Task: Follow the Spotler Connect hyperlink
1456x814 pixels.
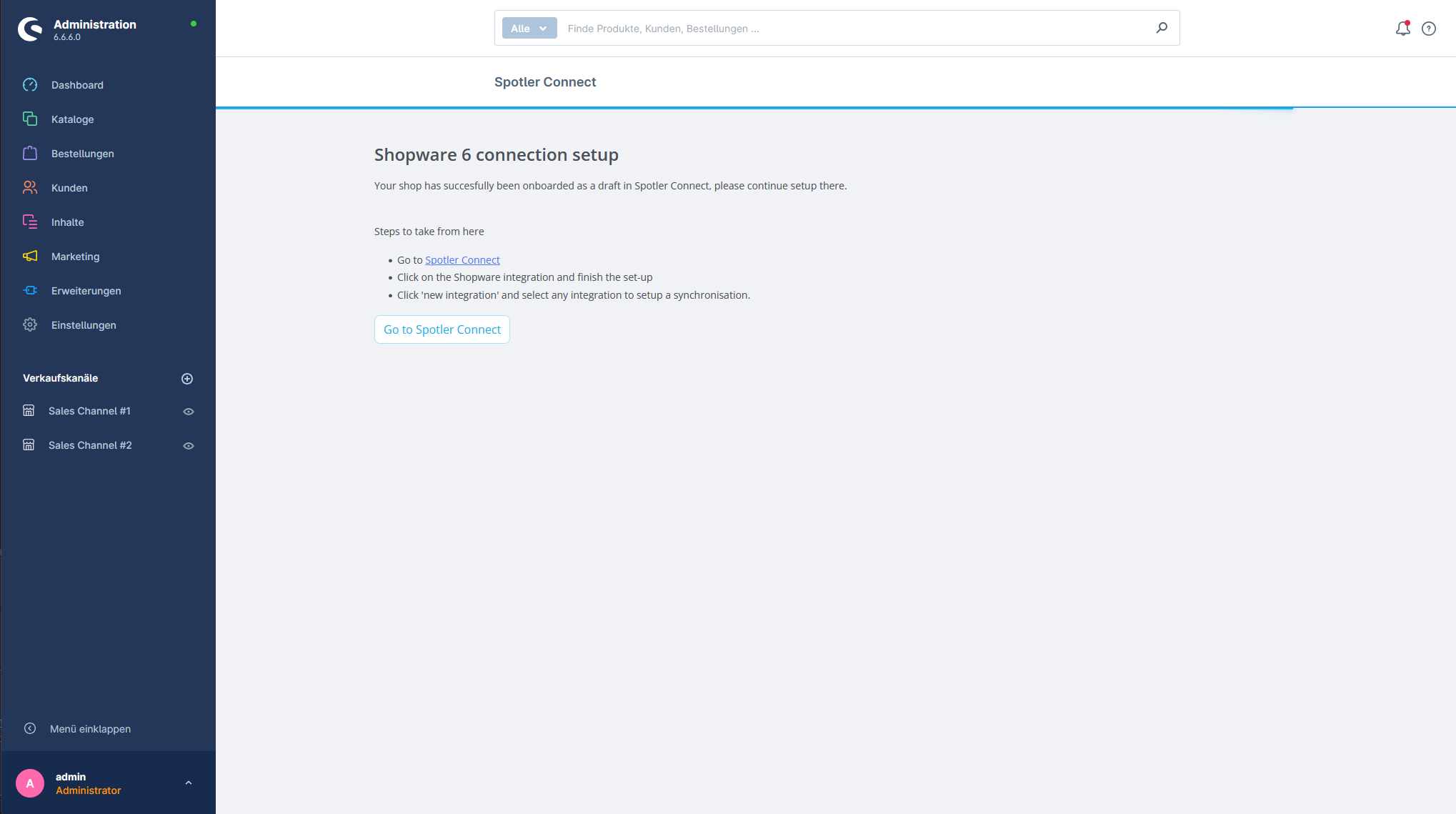Action: [462, 260]
